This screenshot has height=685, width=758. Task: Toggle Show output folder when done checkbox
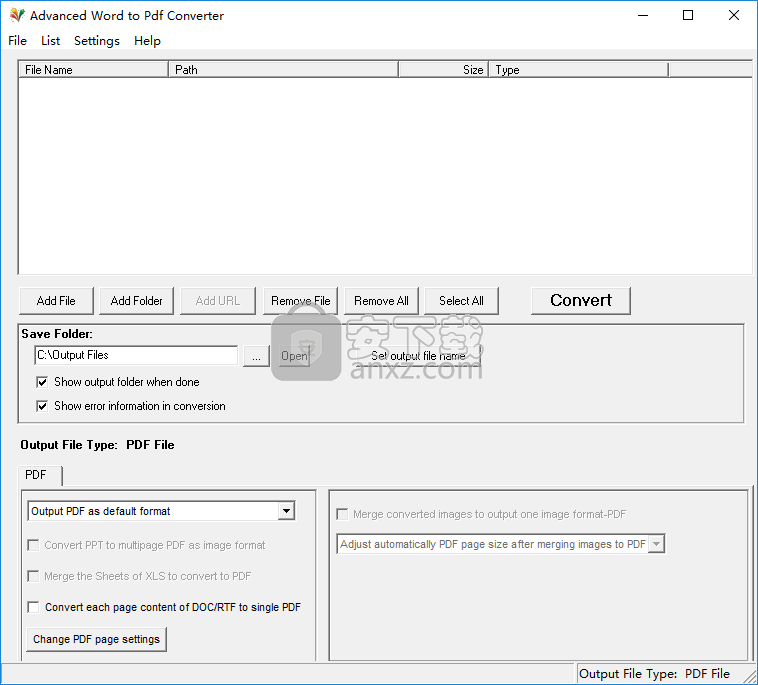[42, 382]
